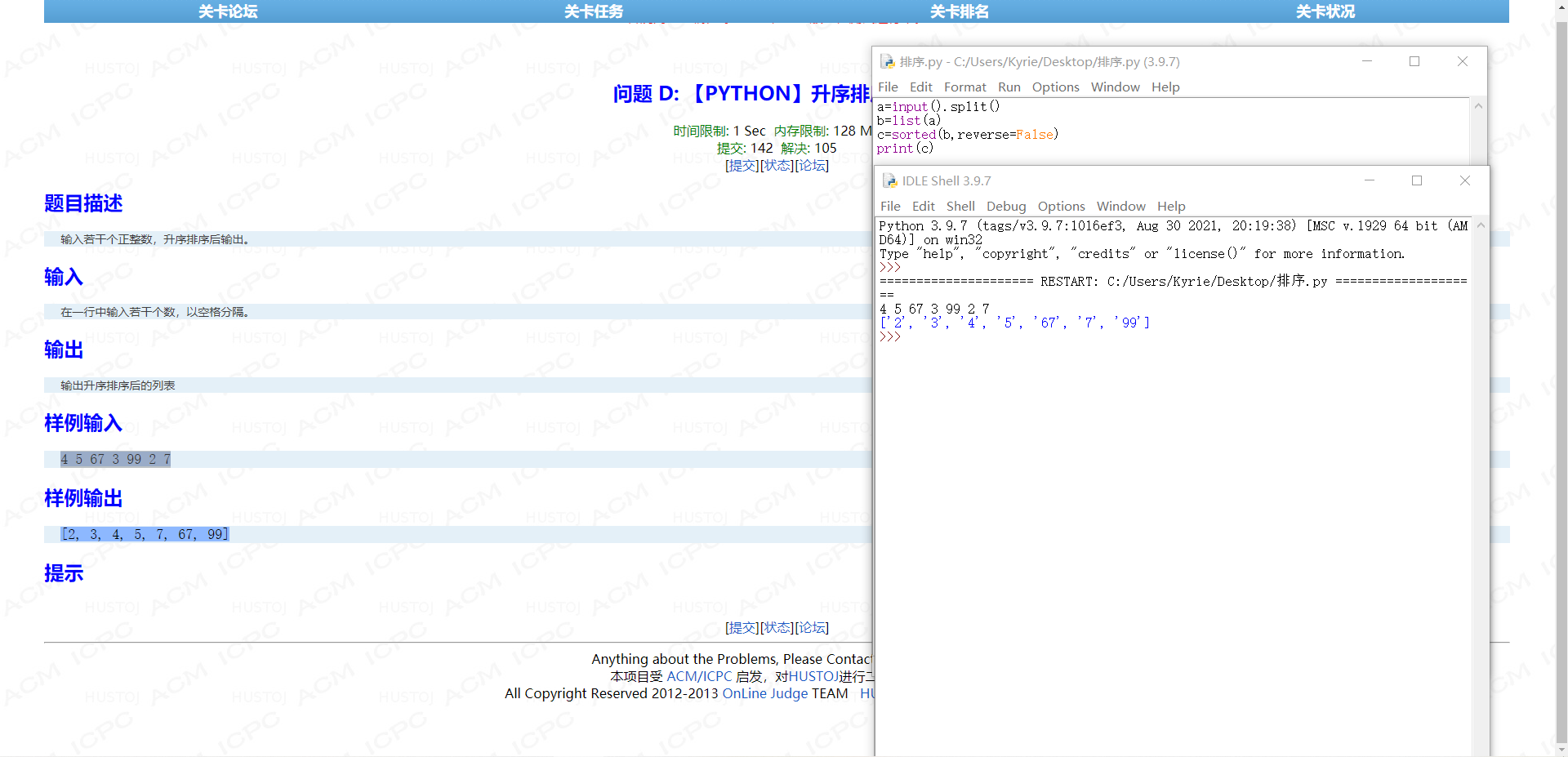Click sample input text 4 5 67 3 99 2 7

coord(116,460)
